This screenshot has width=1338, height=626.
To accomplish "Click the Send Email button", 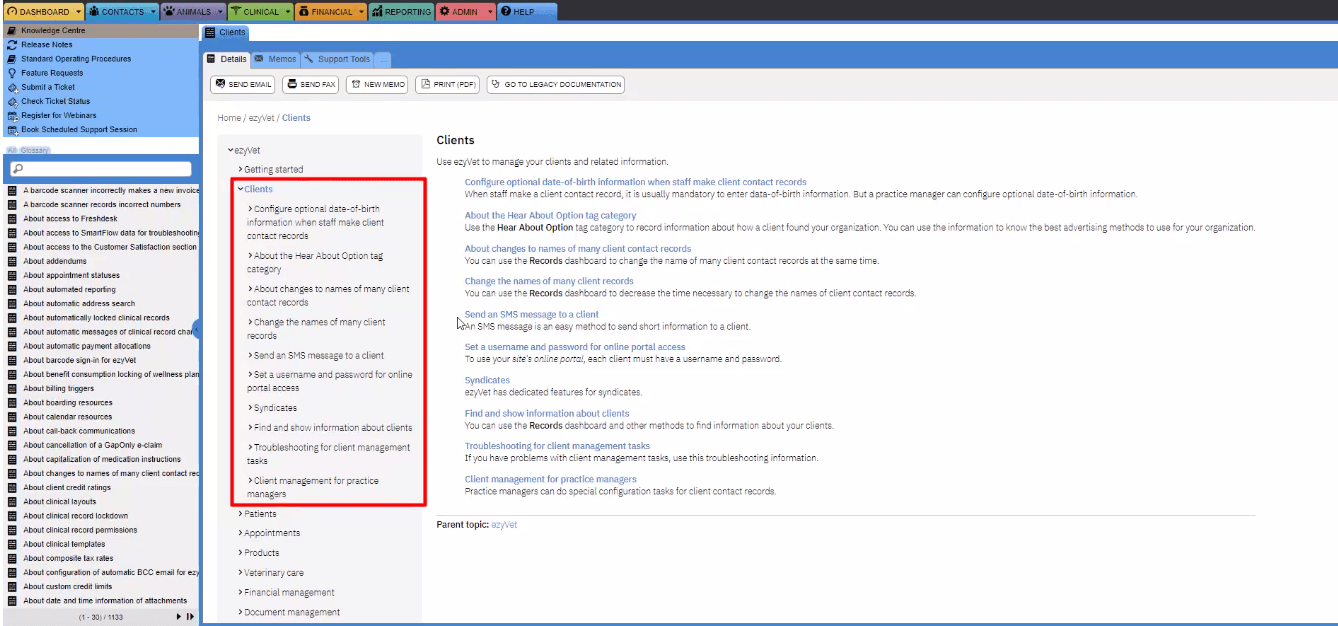I will click(243, 85).
